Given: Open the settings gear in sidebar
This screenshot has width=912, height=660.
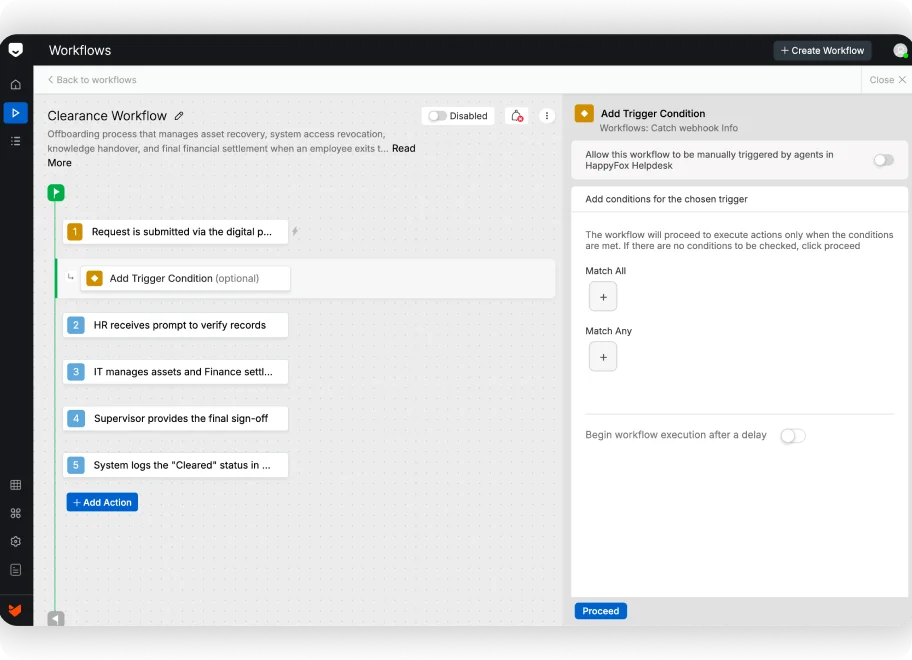Looking at the screenshot, I should [x=16, y=542].
